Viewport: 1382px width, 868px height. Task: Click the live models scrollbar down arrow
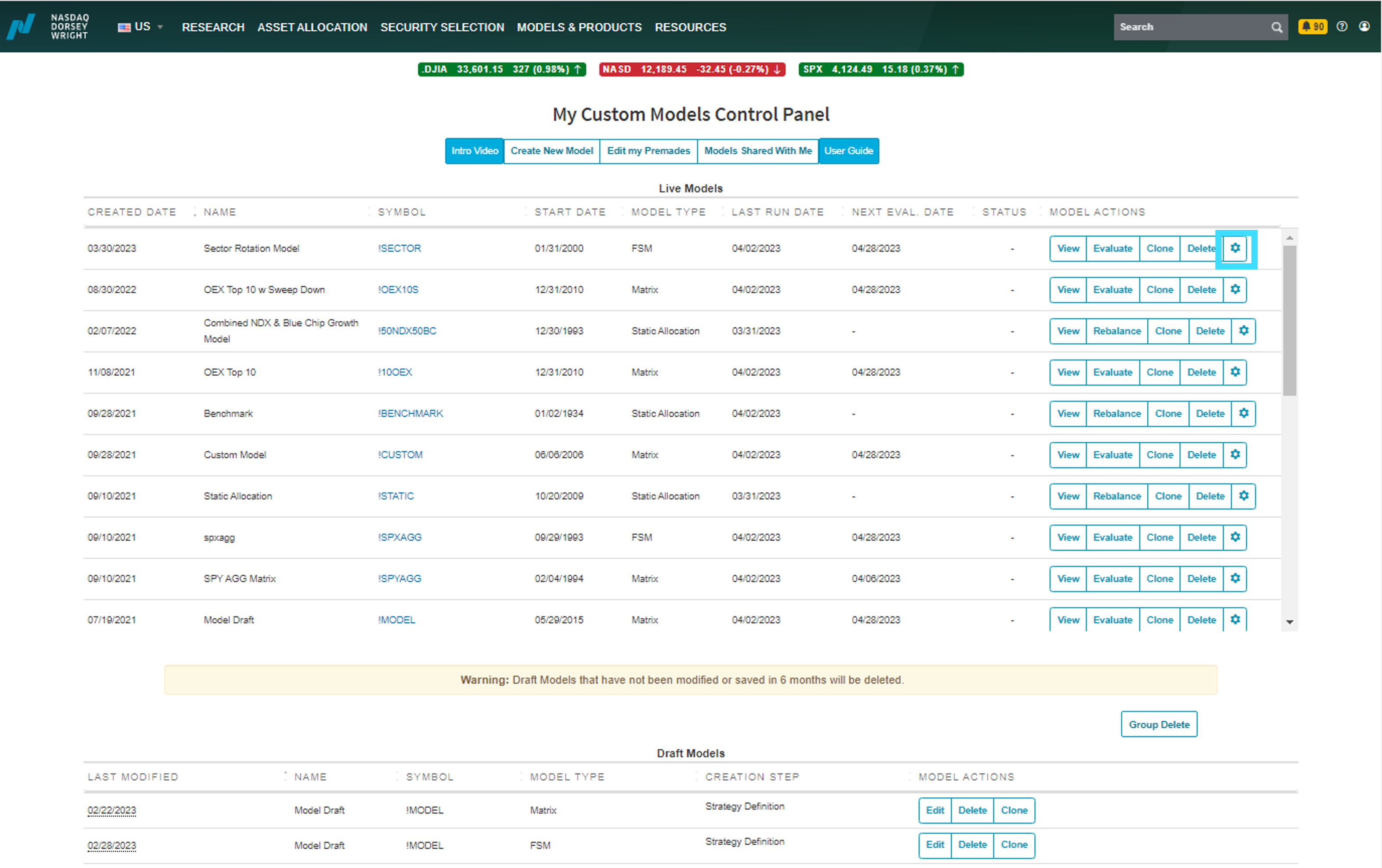(x=1289, y=622)
